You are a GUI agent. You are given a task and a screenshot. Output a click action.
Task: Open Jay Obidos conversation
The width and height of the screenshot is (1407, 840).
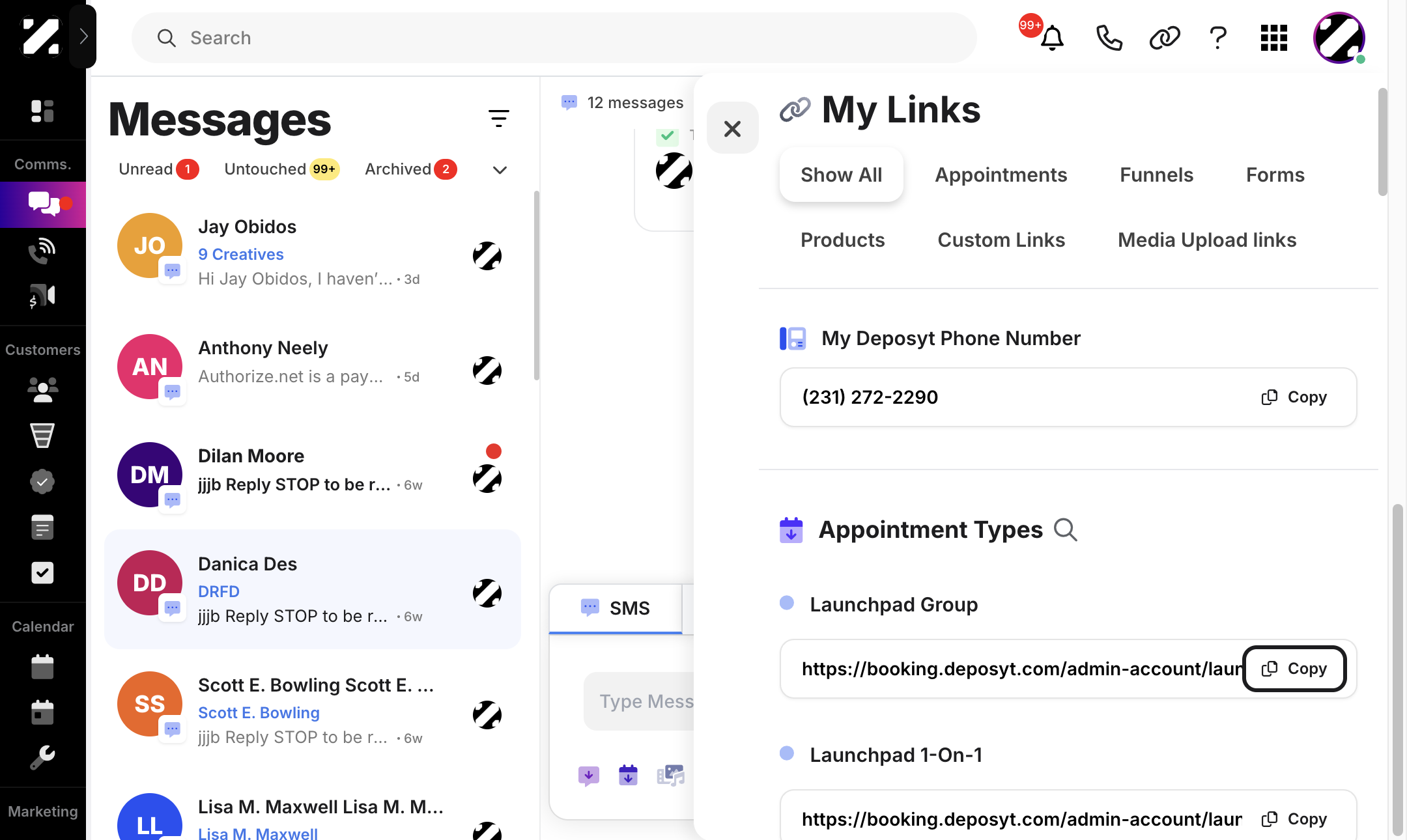[x=313, y=253]
